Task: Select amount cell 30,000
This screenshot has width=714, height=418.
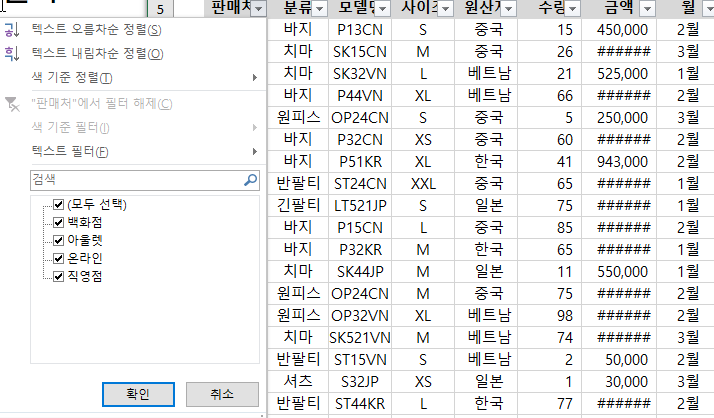Action: 619,382
